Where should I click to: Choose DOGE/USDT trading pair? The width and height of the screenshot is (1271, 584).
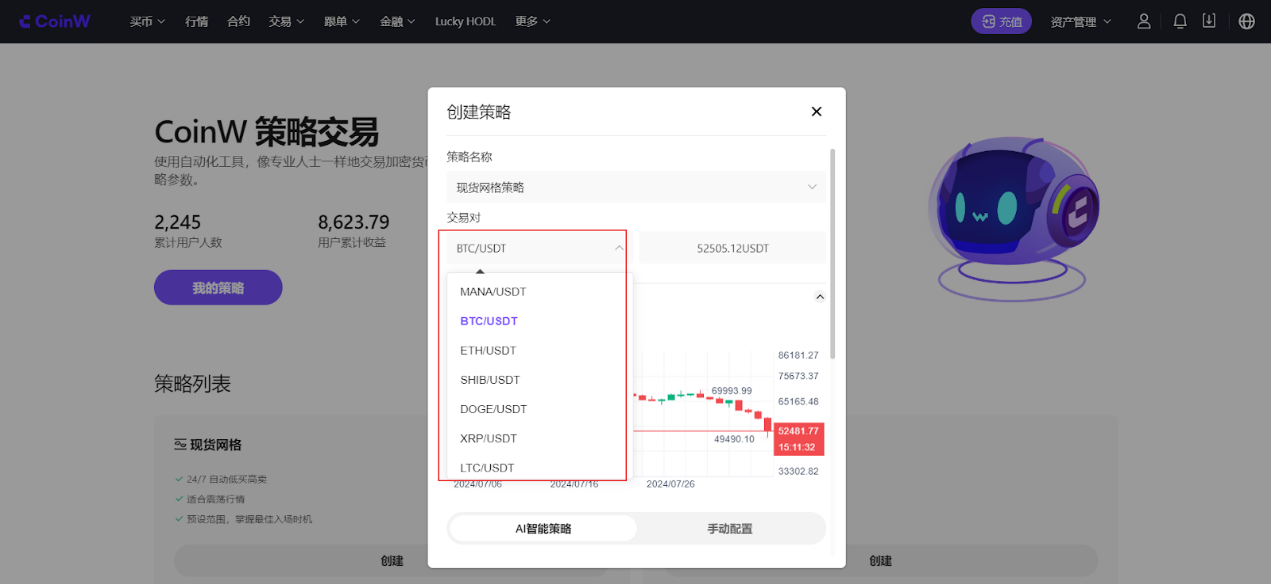[x=493, y=409]
